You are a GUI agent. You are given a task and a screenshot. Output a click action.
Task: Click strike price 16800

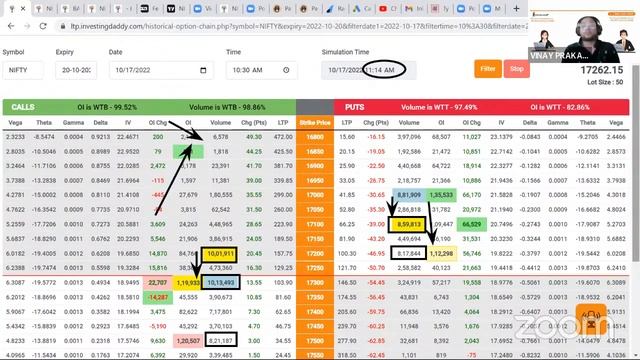pyautogui.click(x=315, y=137)
